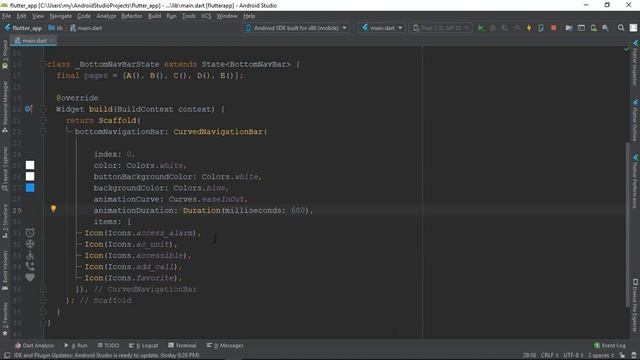Open the Navigate menu
640x360 pixels.
tap(60, 16)
